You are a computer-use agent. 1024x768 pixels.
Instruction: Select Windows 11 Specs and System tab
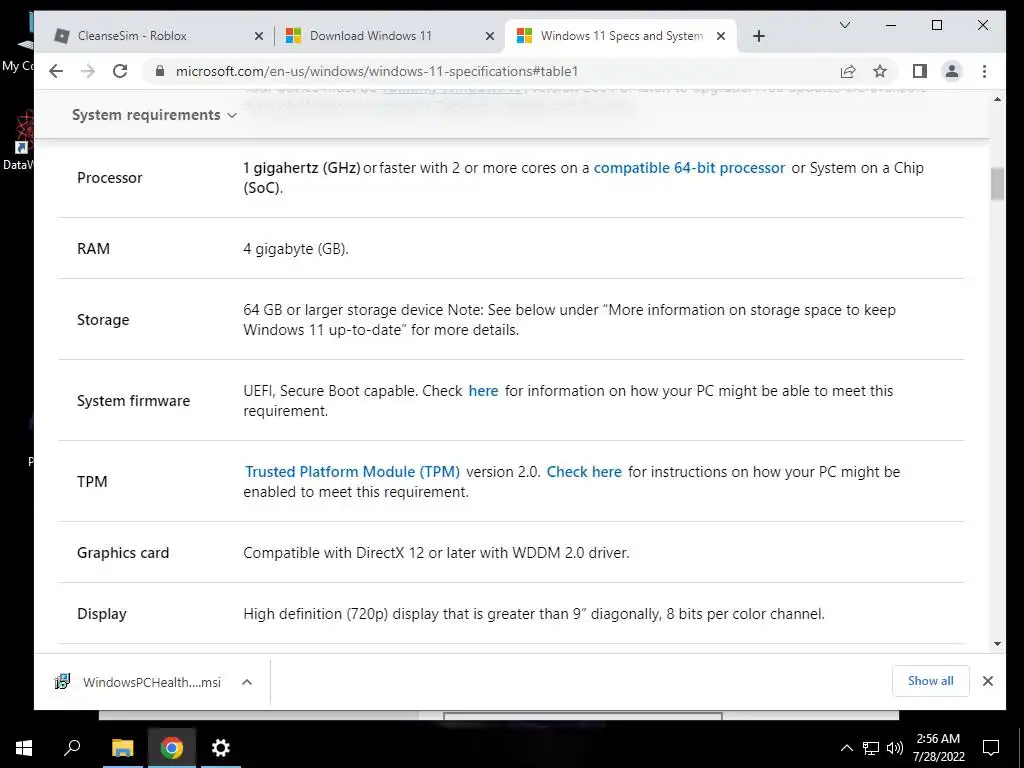tap(620, 36)
